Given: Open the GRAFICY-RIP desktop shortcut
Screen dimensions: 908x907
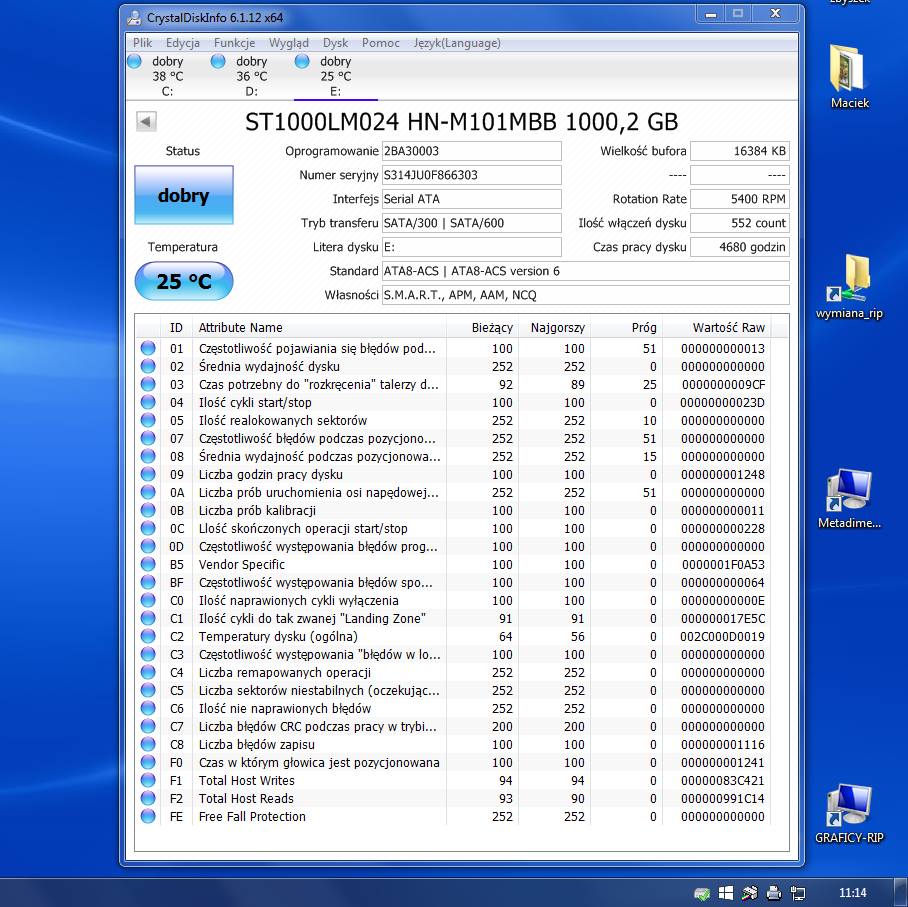Looking at the screenshot, I should pyautogui.click(x=849, y=813).
